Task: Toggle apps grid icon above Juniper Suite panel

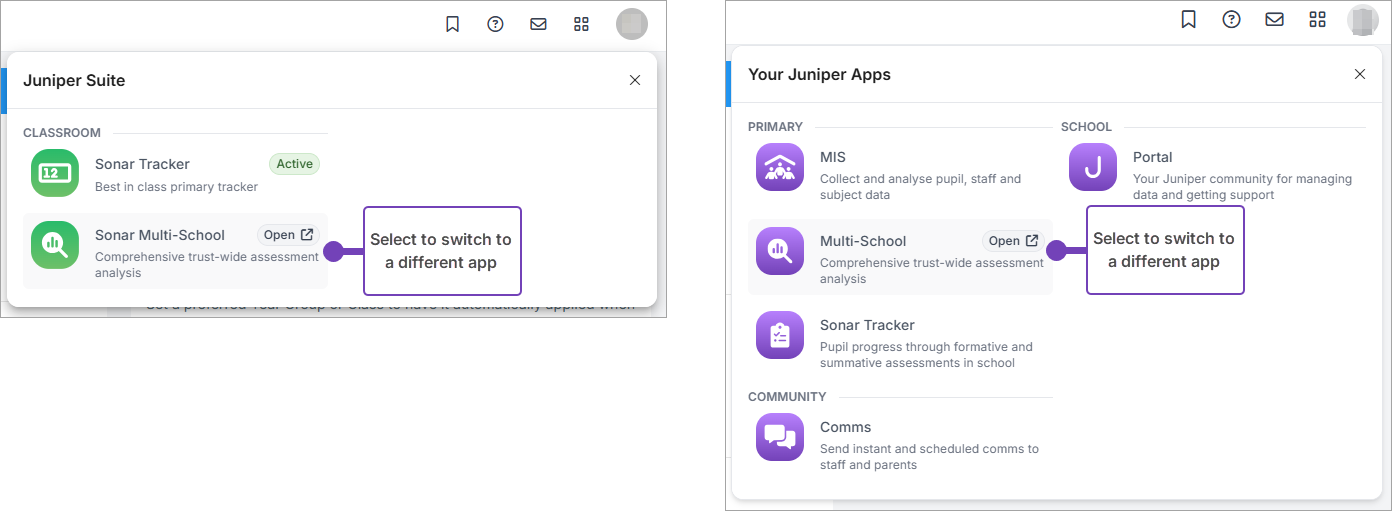Action: pyautogui.click(x=581, y=24)
